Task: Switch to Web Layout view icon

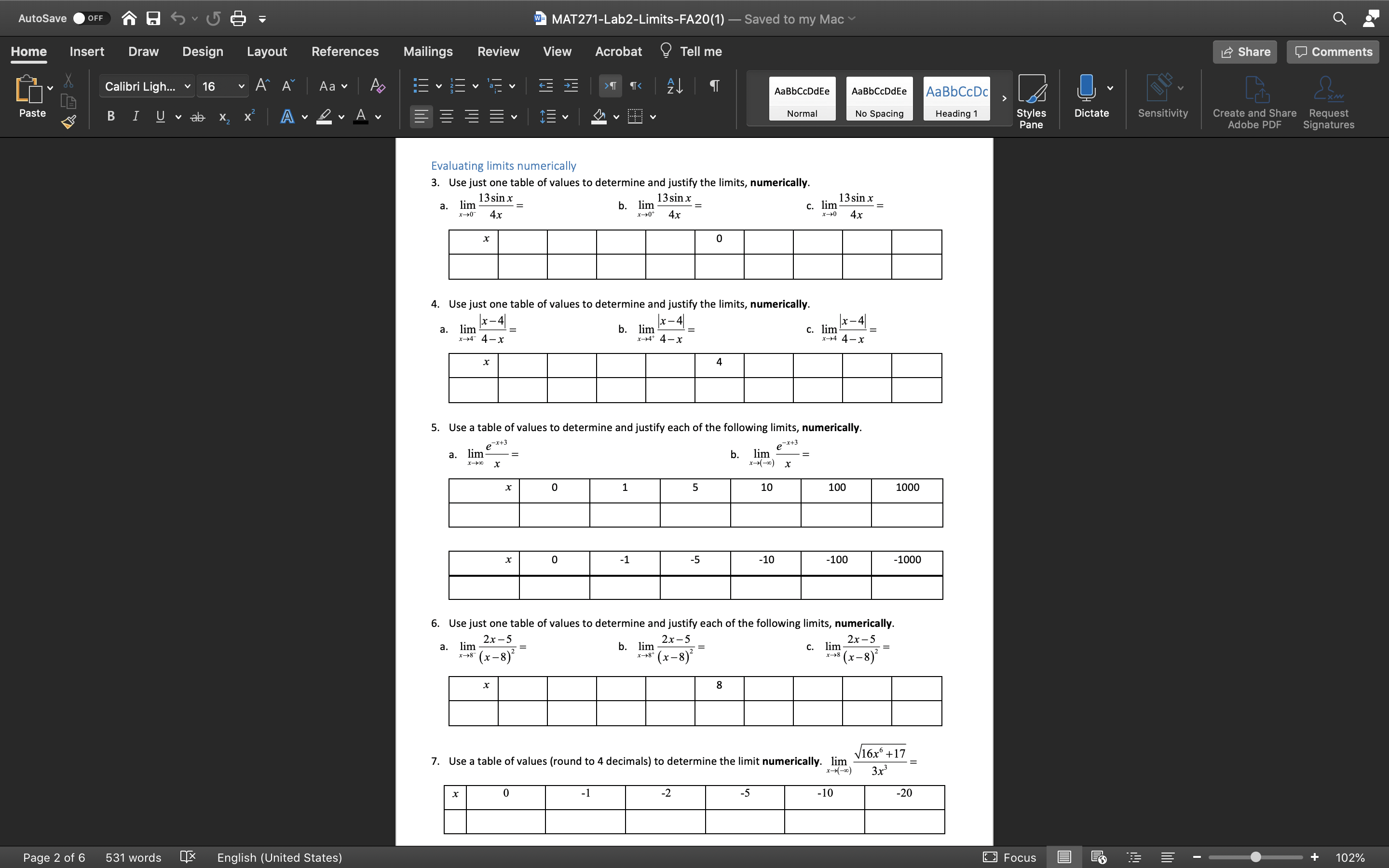Action: [x=1099, y=857]
